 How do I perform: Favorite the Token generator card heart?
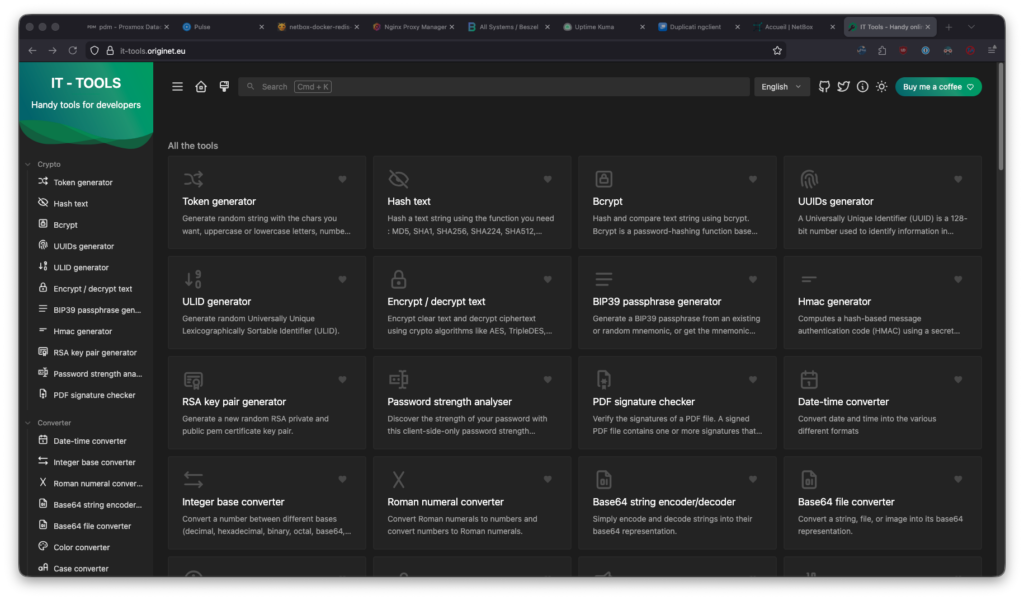[342, 180]
